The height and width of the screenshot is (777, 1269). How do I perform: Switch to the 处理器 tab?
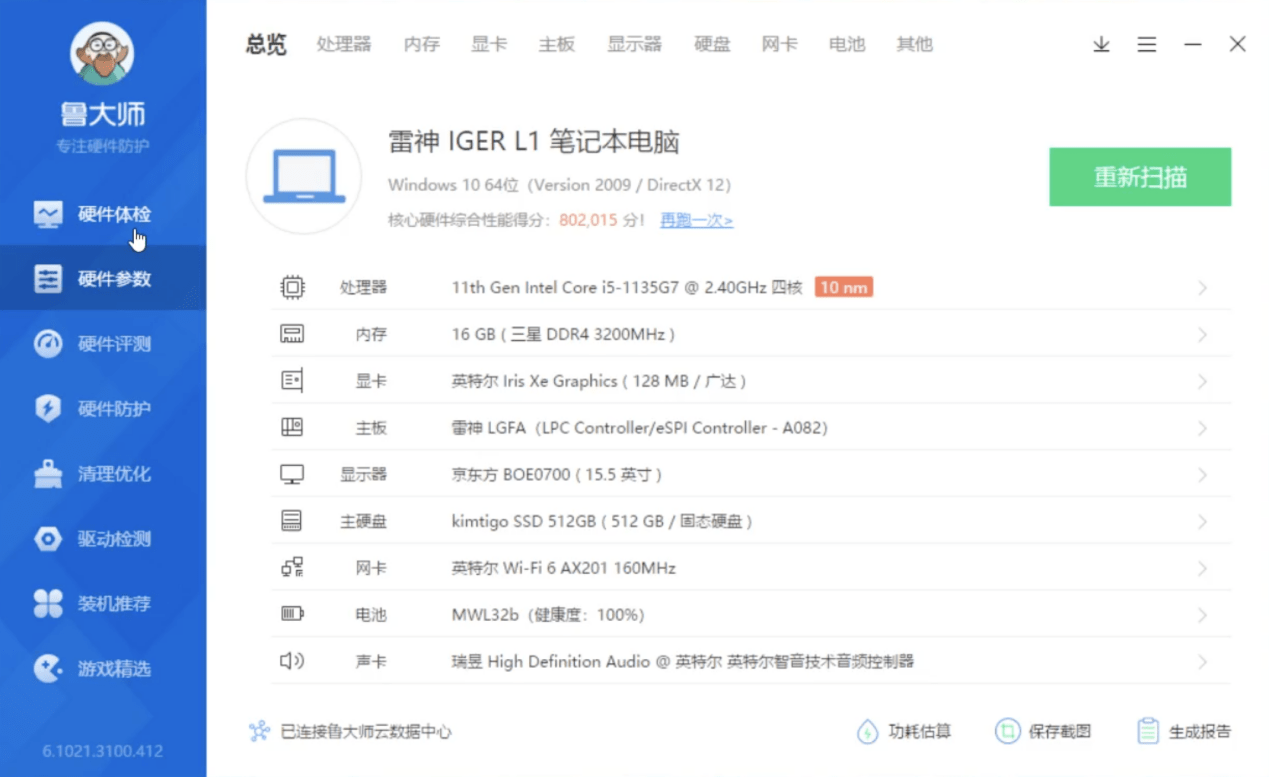344,44
